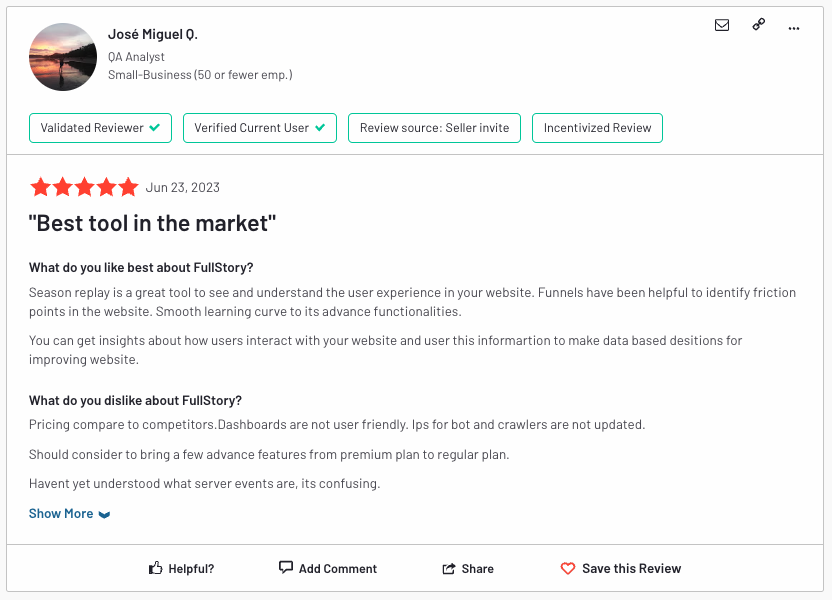
Task: Click the envelope email icon
Action: pyautogui.click(x=722, y=25)
